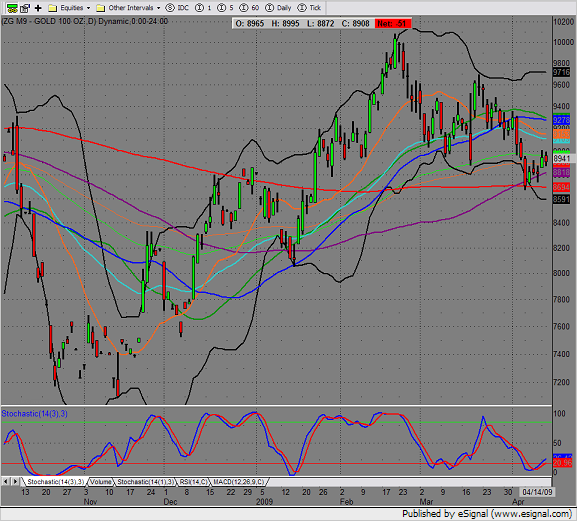The width and height of the screenshot is (577, 521).
Task: Click the black plus icon in toolbar
Action: pos(38,8)
